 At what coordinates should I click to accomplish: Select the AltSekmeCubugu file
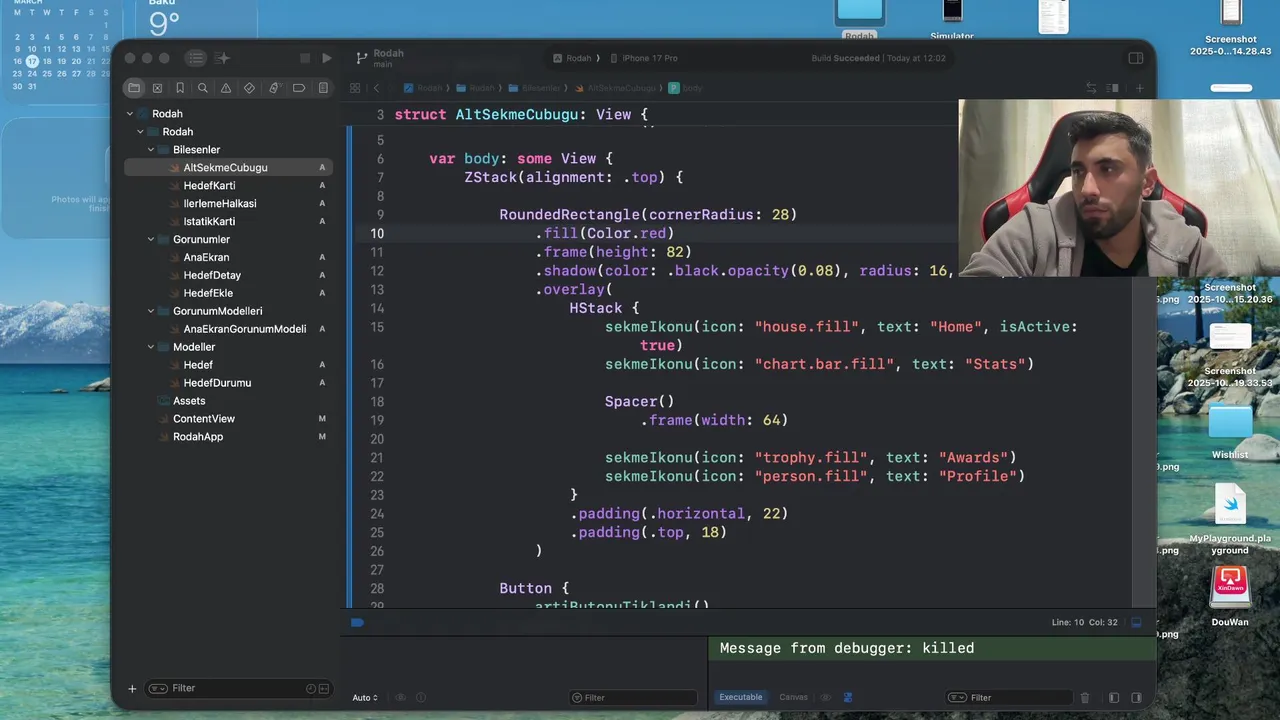click(x=228, y=168)
